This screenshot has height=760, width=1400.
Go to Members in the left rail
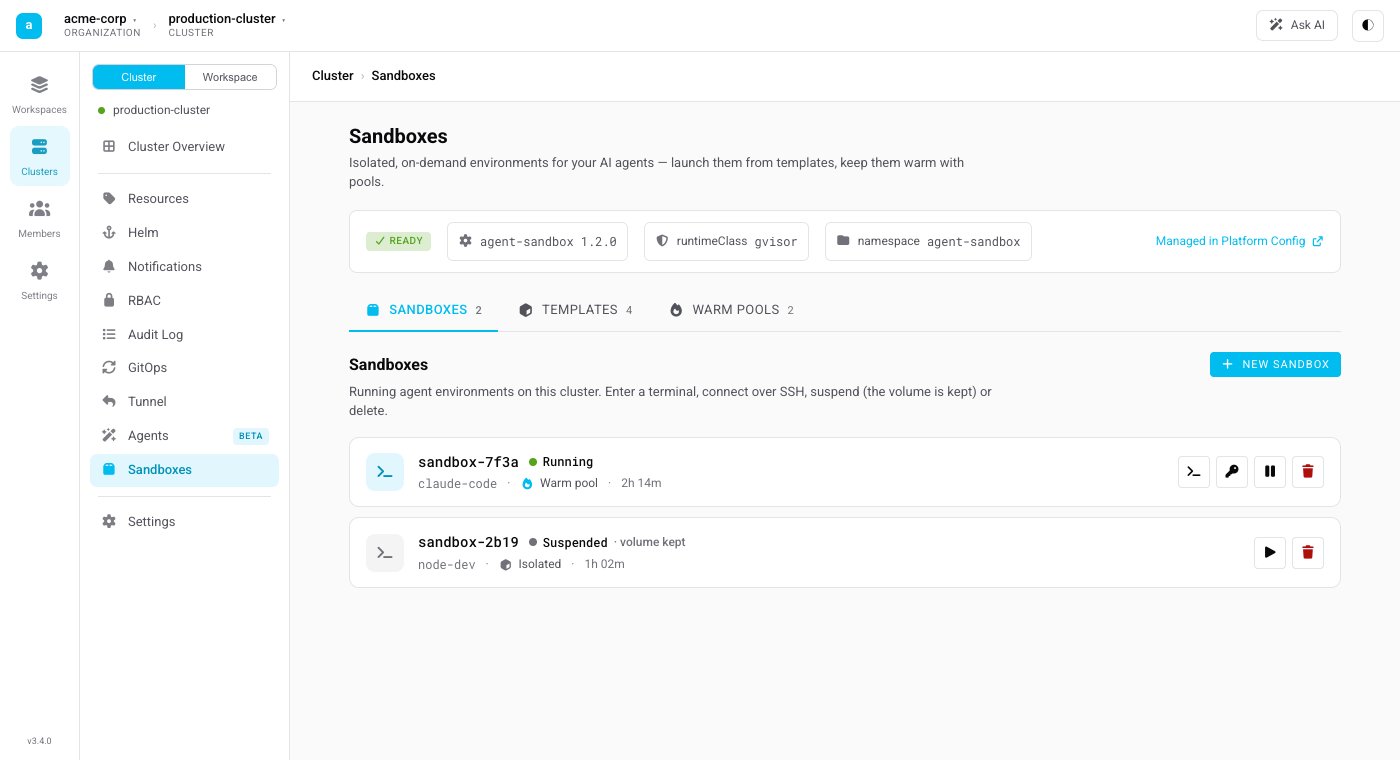39,218
